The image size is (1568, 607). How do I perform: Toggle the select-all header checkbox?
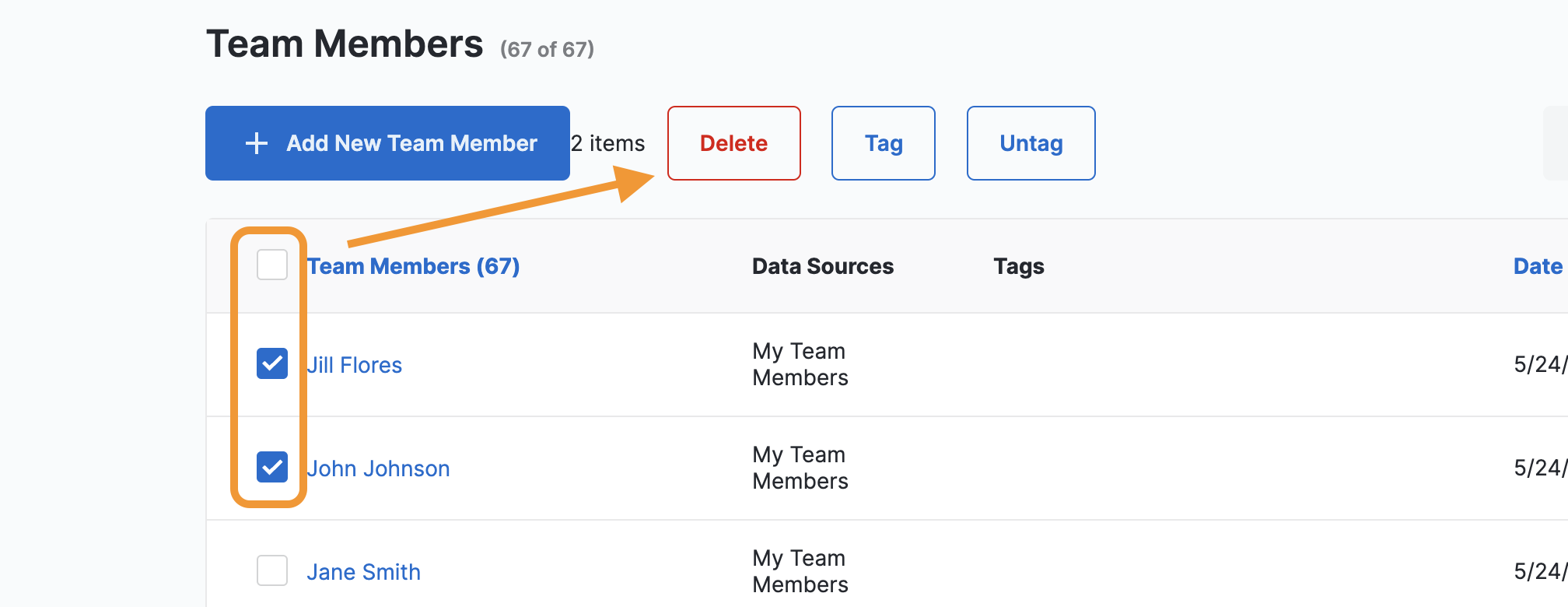pyautogui.click(x=272, y=265)
